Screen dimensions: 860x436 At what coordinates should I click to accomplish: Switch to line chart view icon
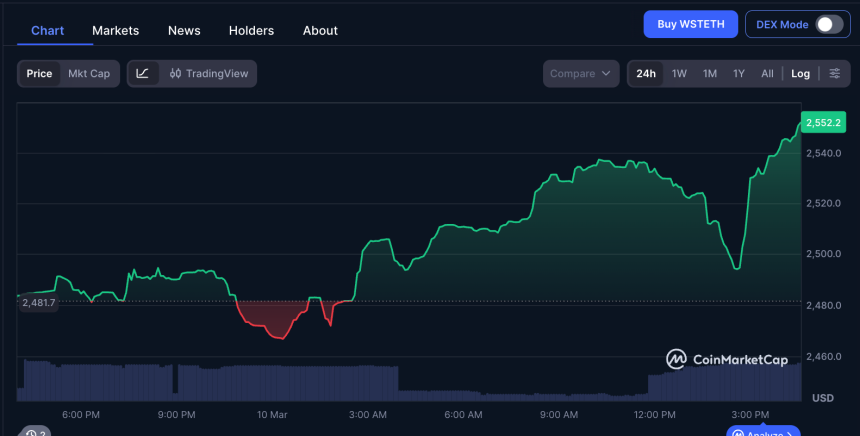pos(143,73)
